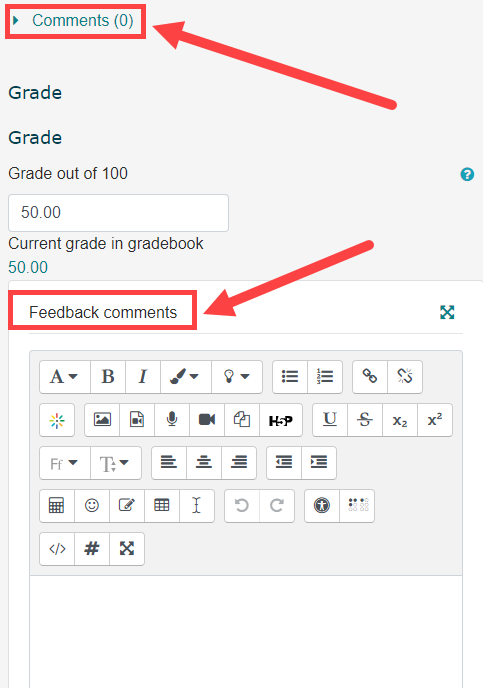Open the equation editor calculator icon

coord(57,506)
